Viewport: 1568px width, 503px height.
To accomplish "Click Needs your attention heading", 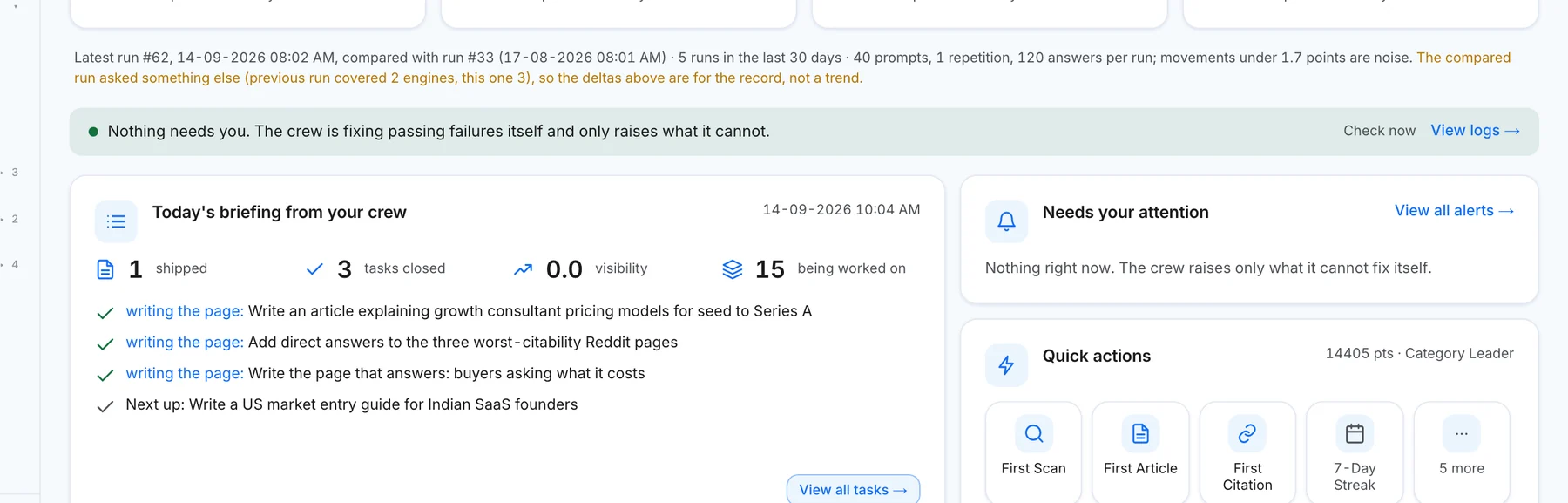I will tap(1125, 213).
